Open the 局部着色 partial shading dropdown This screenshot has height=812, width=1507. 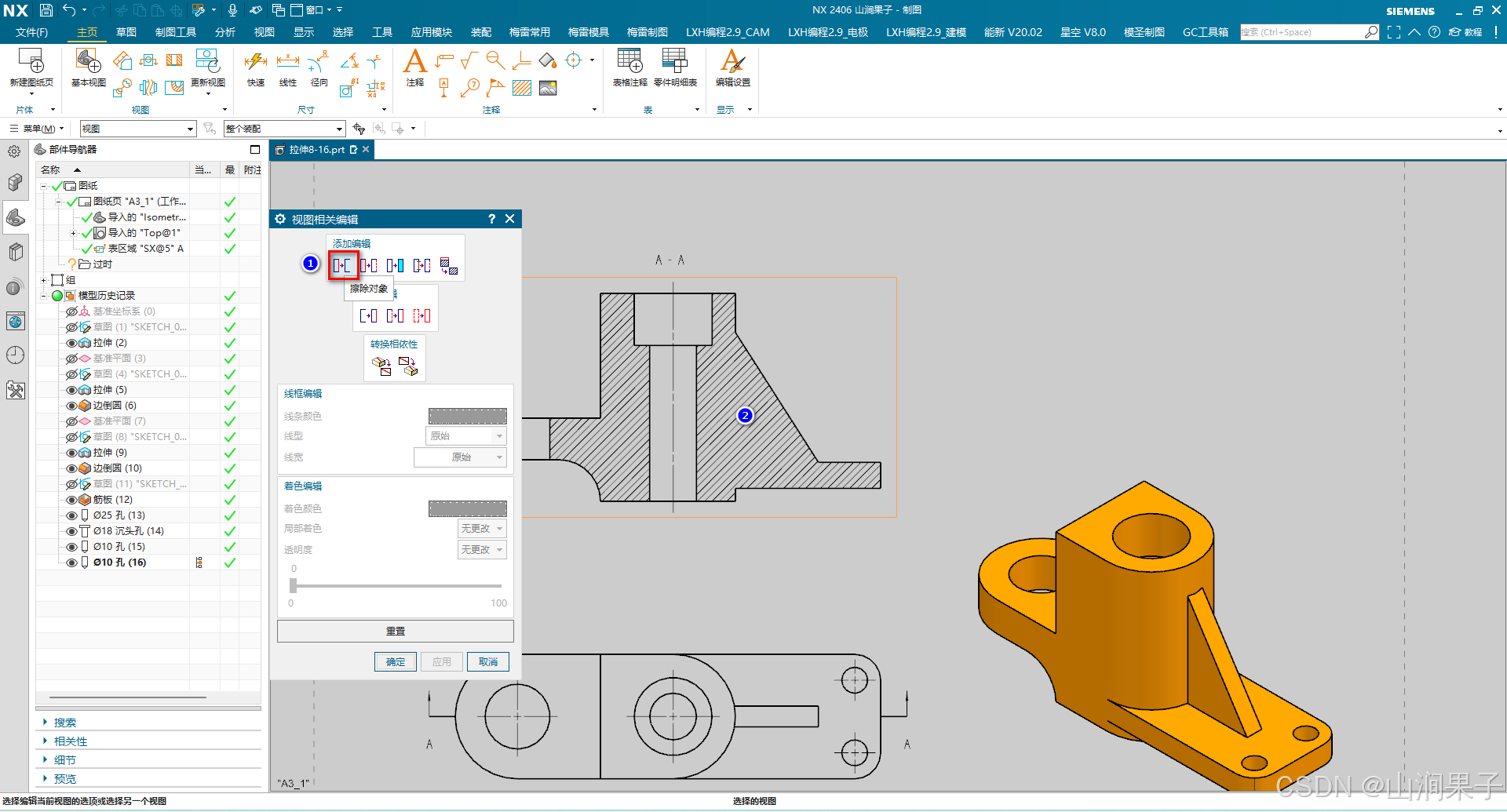coord(482,529)
